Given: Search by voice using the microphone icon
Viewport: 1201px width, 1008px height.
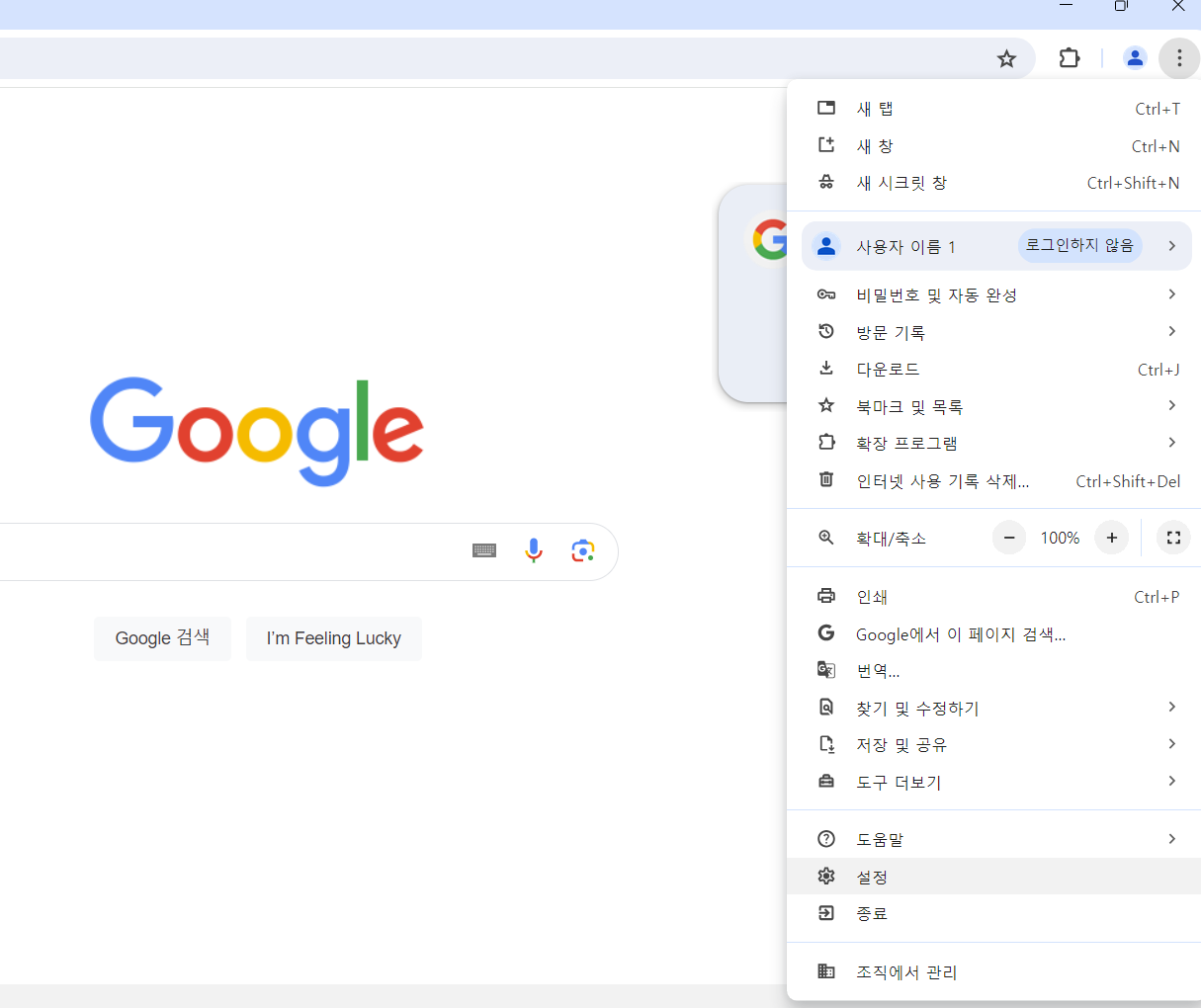Looking at the screenshot, I should 534,550.
